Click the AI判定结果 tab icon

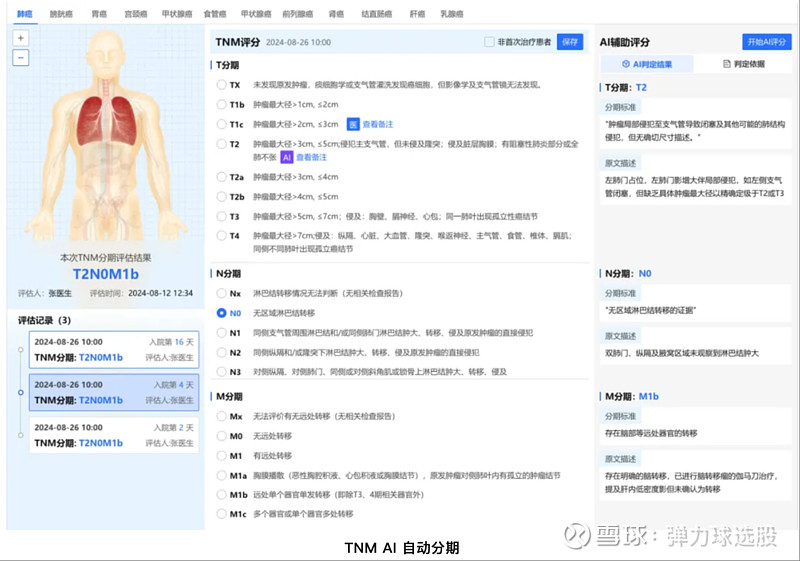(x=626, y=64)
